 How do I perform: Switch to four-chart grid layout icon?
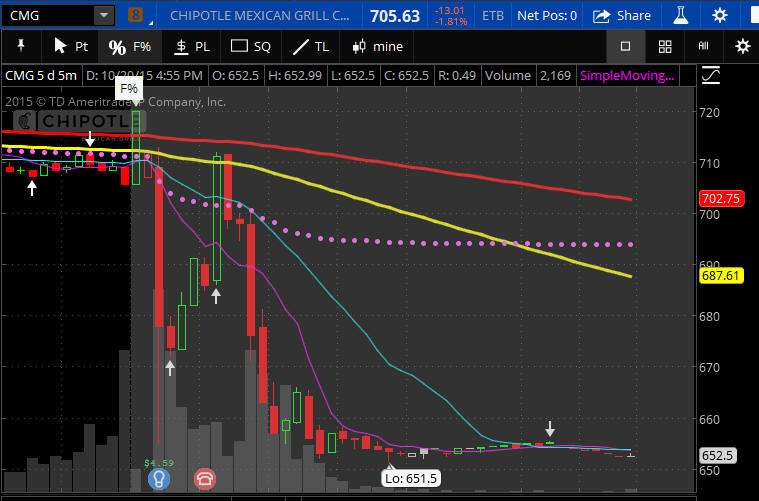coord(665,46)
